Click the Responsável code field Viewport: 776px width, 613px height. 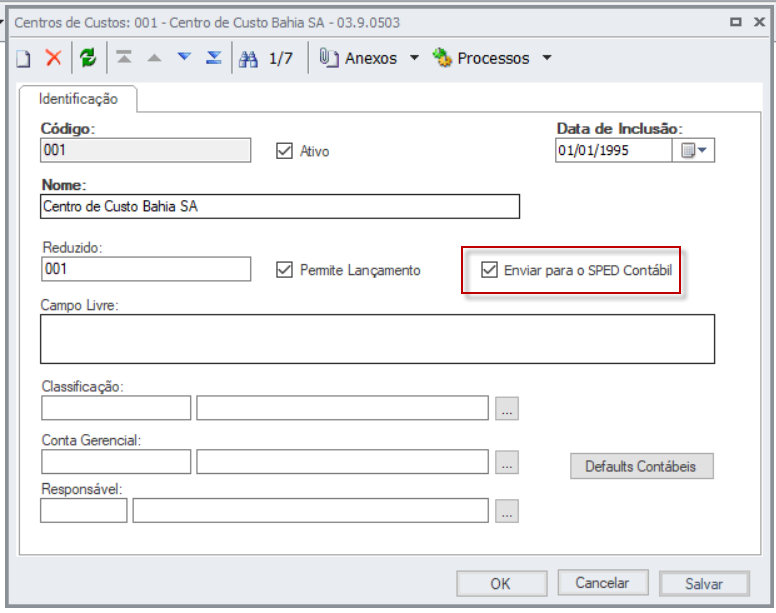pos(84,511)
